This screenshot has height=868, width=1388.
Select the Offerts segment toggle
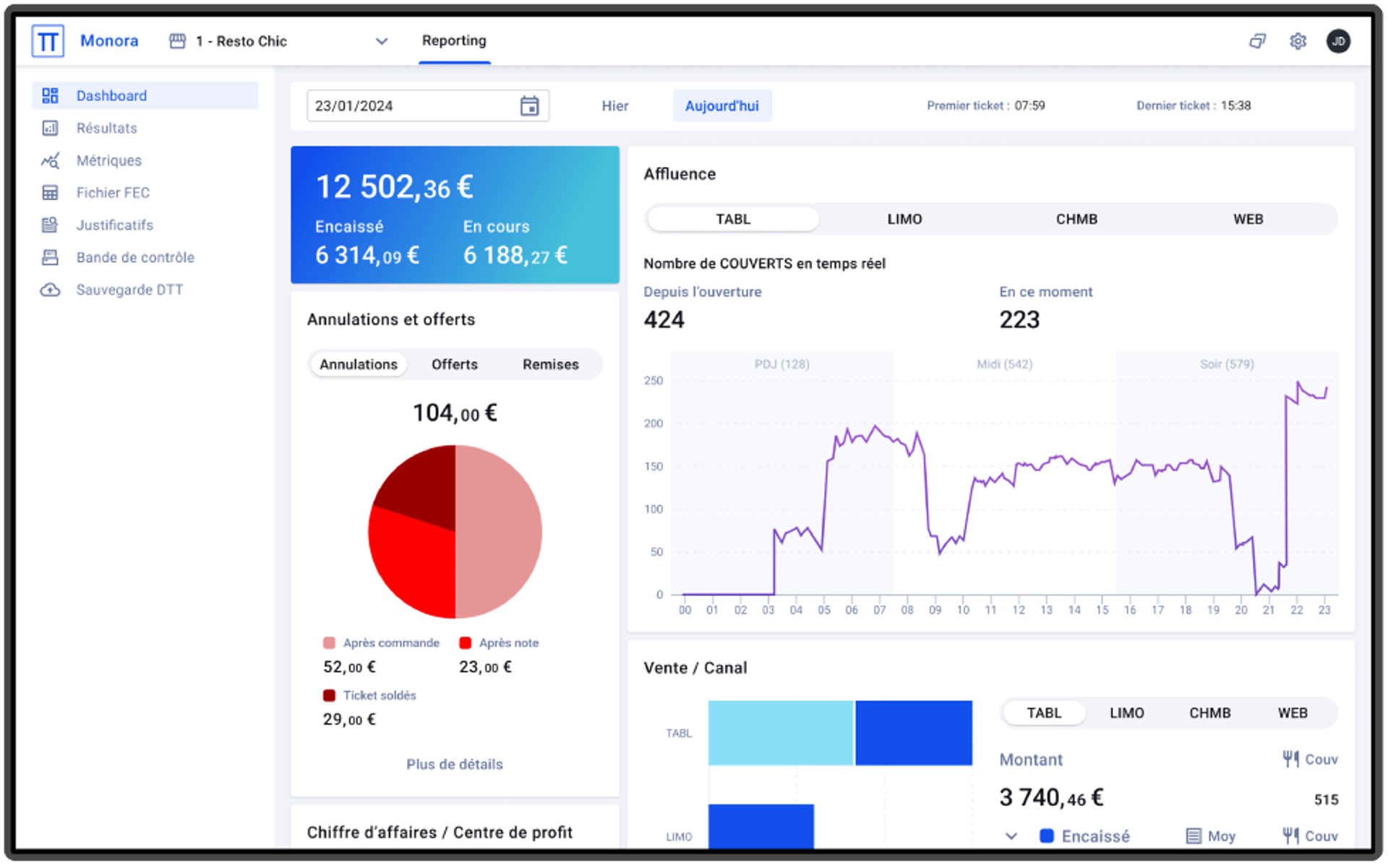[454, 364]
